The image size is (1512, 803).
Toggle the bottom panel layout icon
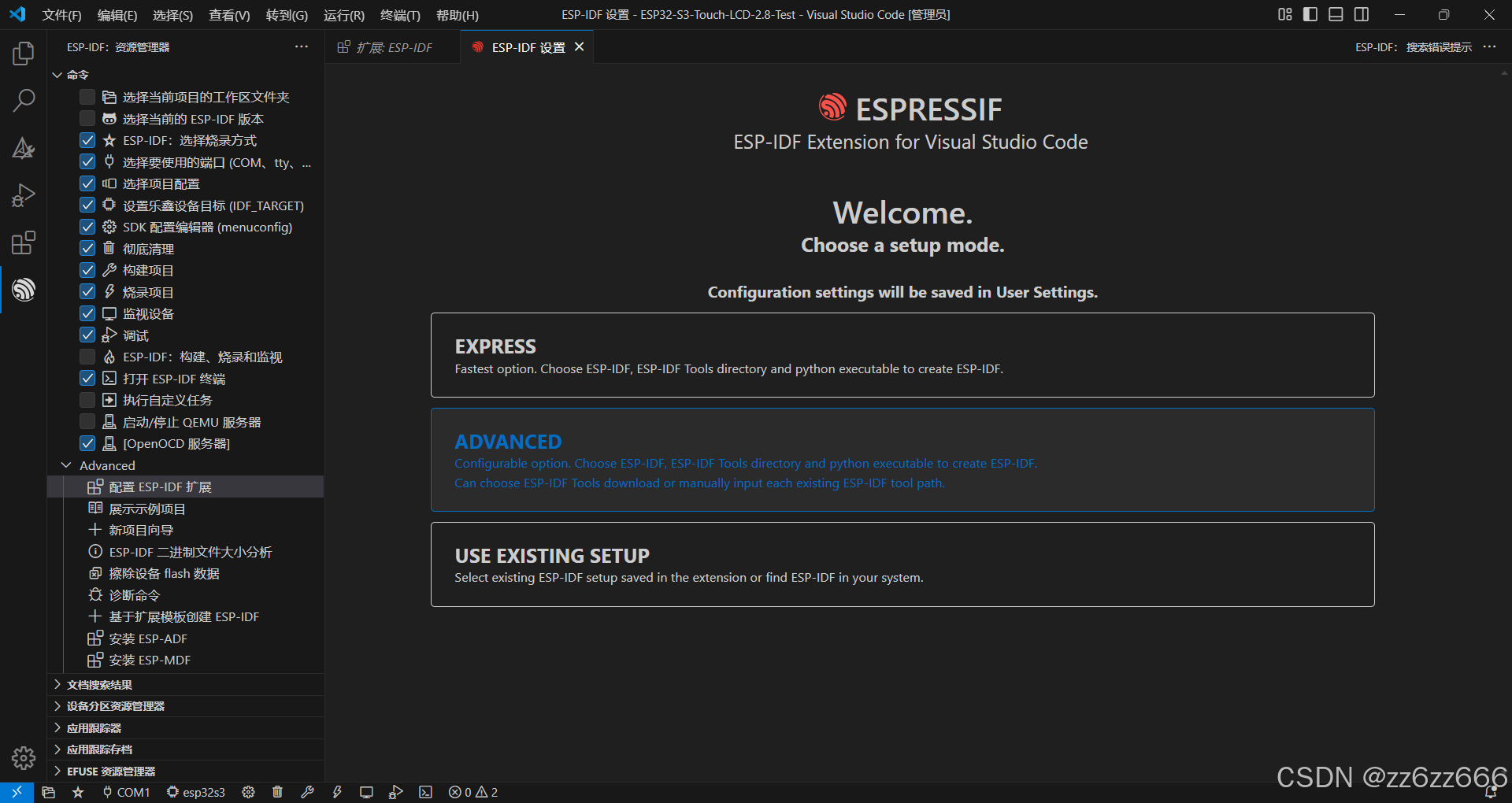pos(1336,14)
